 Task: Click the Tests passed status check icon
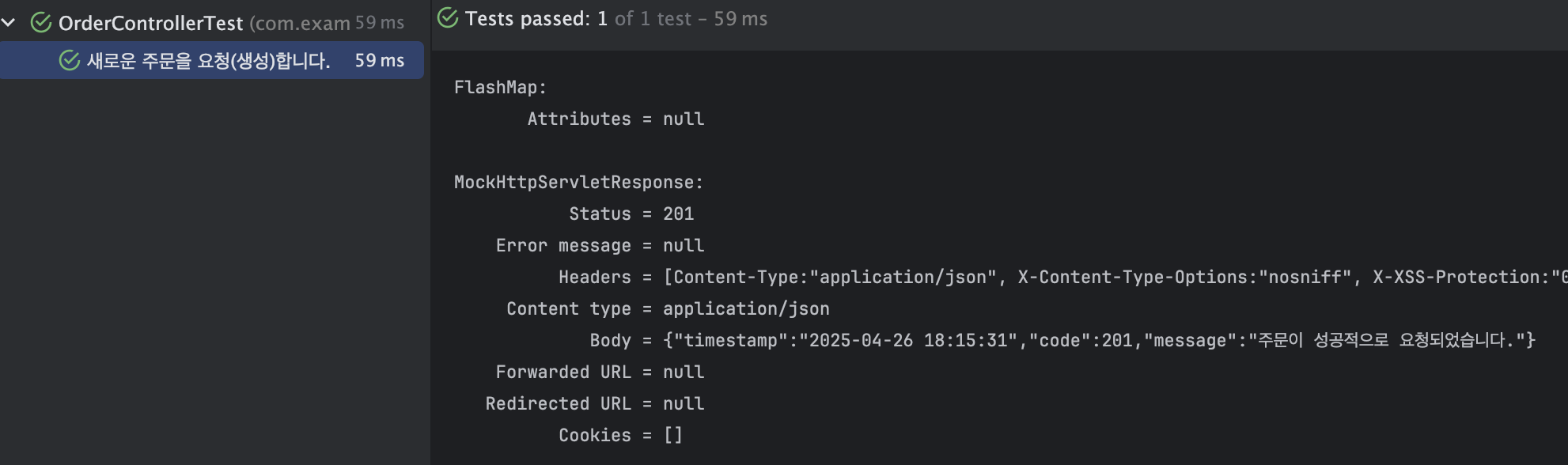tap(448, 18)
